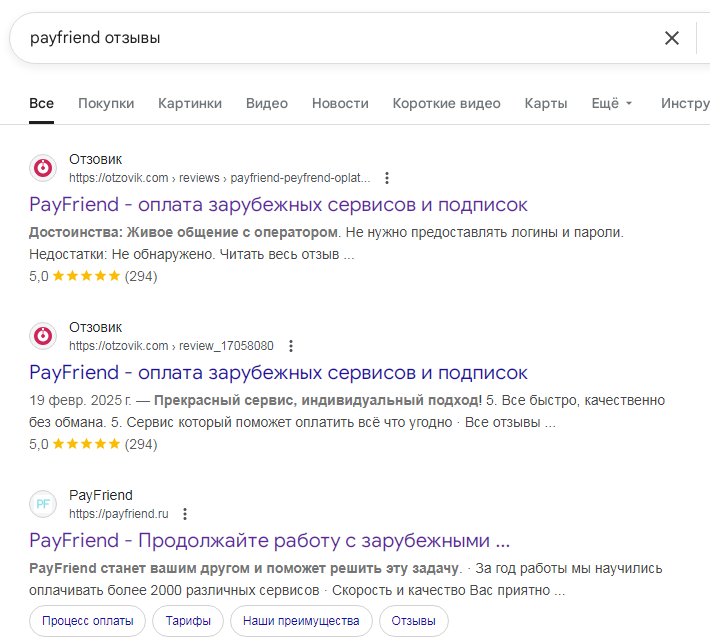Click inside the search input field

tap(330, 38)
